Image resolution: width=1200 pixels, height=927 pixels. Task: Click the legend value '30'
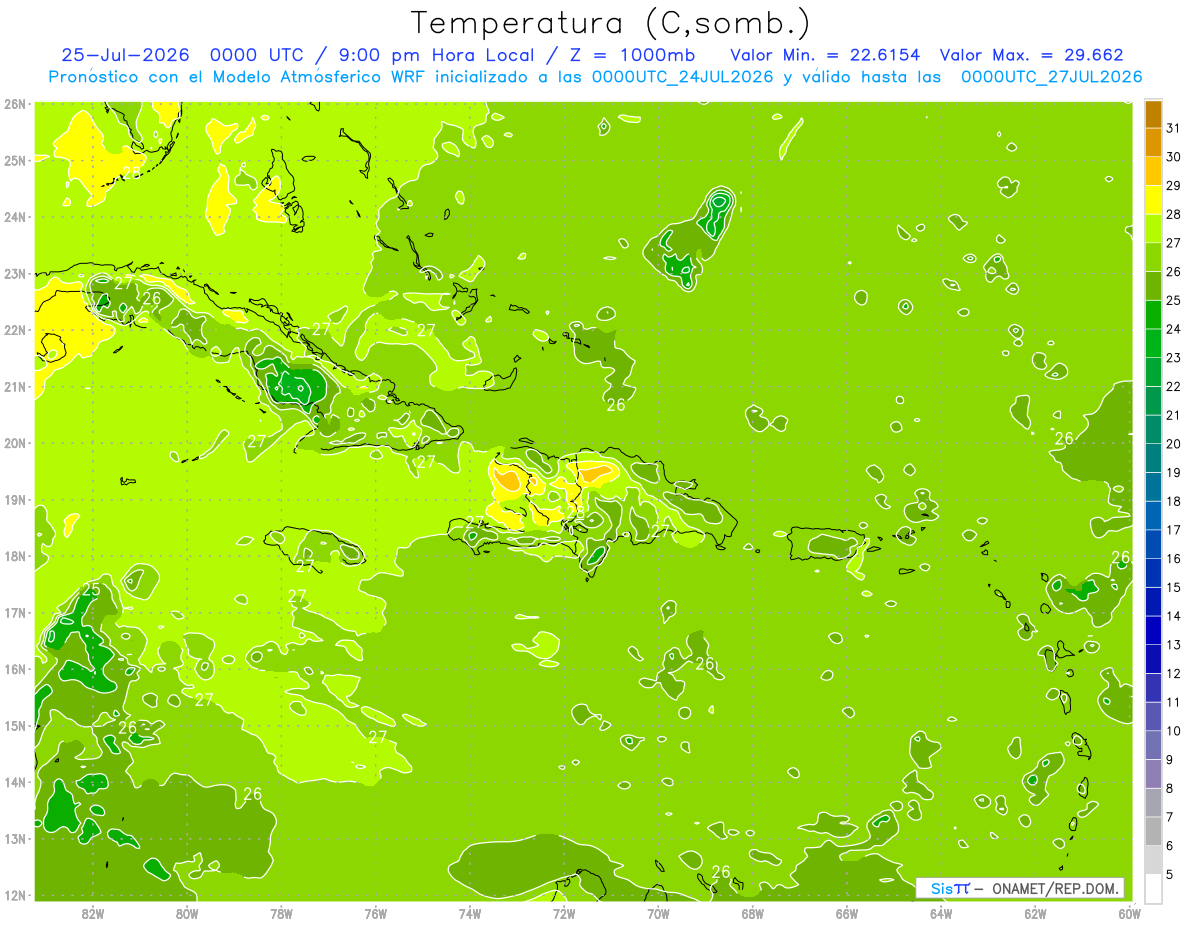(1173, 156)
